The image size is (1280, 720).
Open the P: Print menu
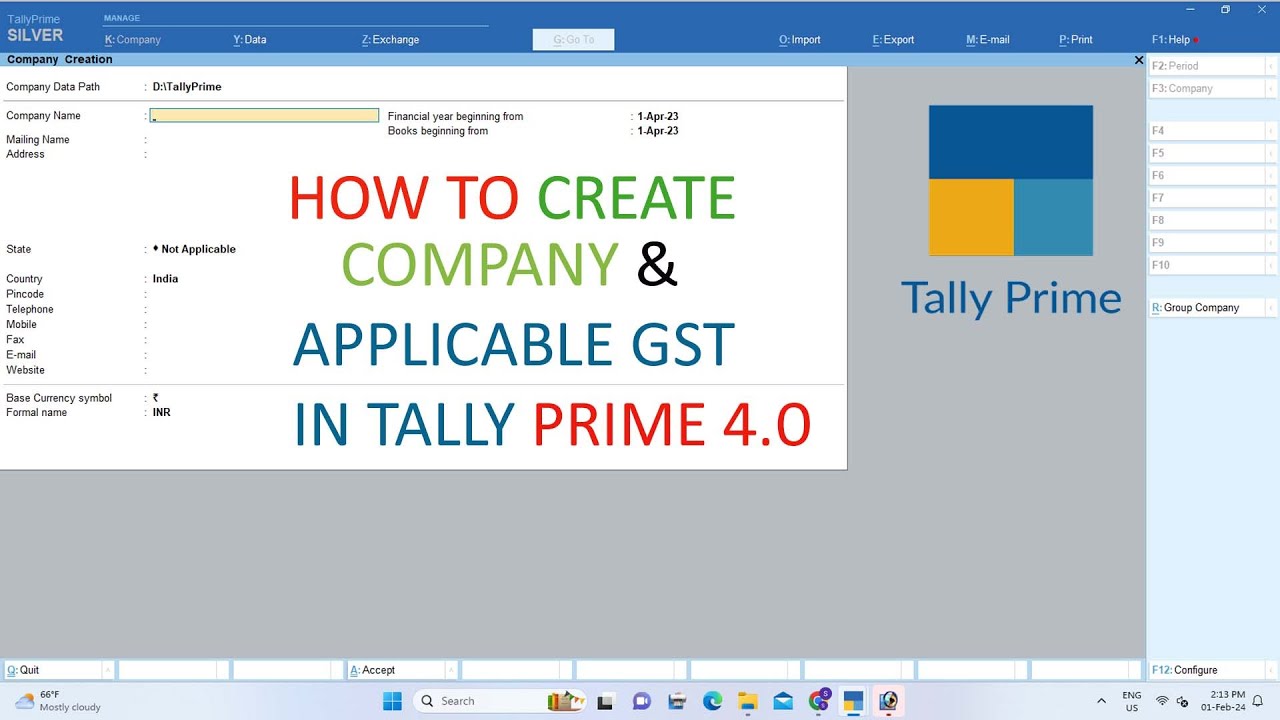[1076, 40]
